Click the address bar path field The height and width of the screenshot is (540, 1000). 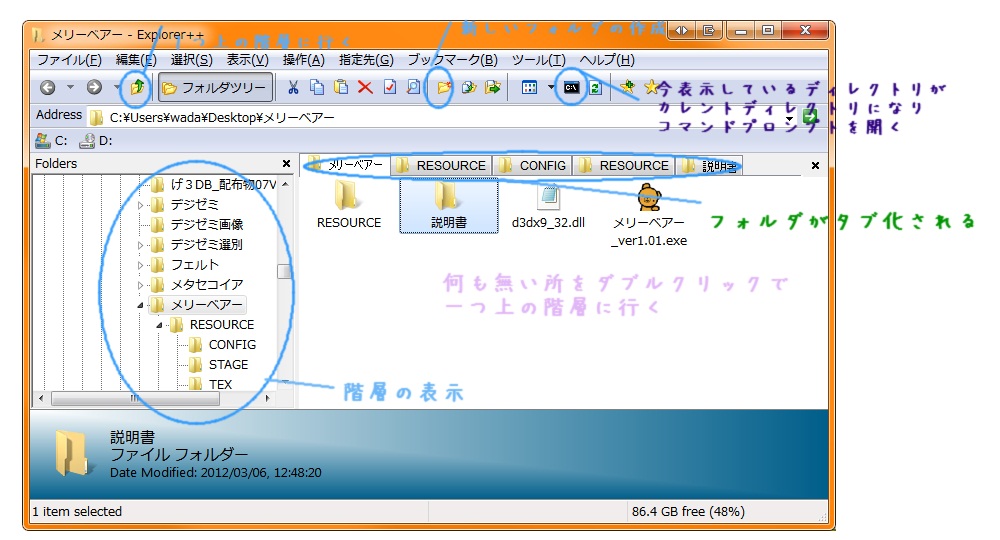click(x=440, y=117)
